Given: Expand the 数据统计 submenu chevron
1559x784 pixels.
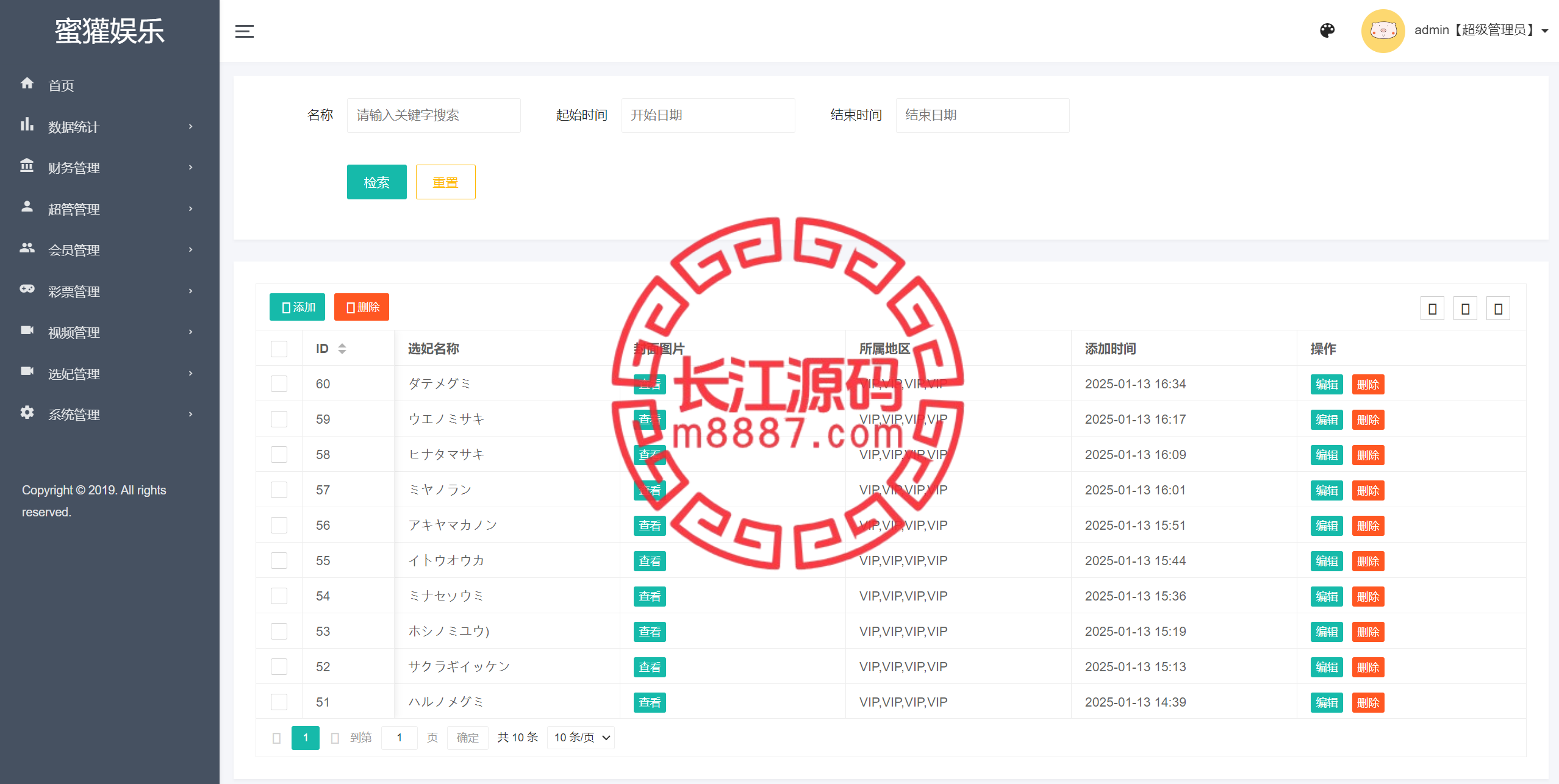Looking at the screenshot, I should click(x=190, y=126).
